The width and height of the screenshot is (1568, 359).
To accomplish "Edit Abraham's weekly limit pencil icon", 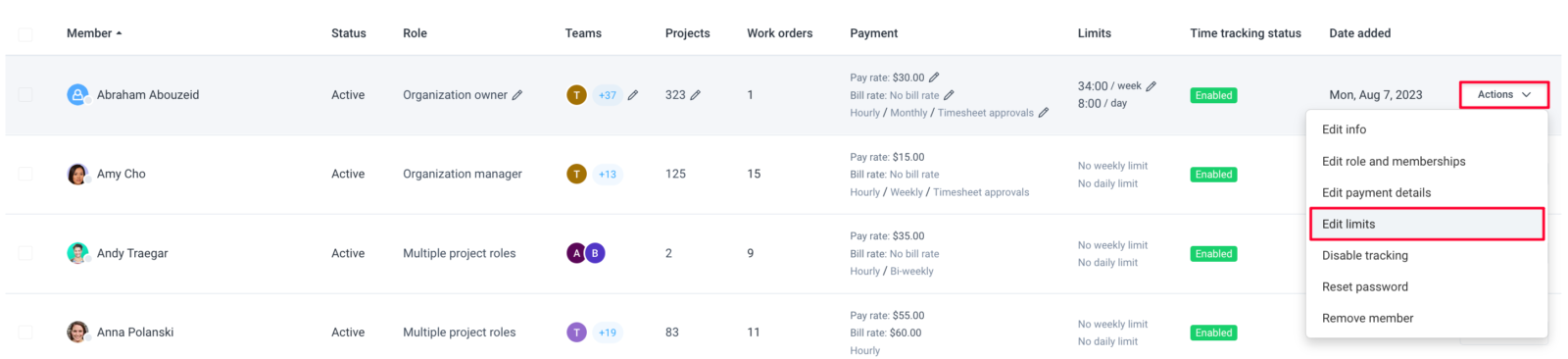I will (1151, 86).
